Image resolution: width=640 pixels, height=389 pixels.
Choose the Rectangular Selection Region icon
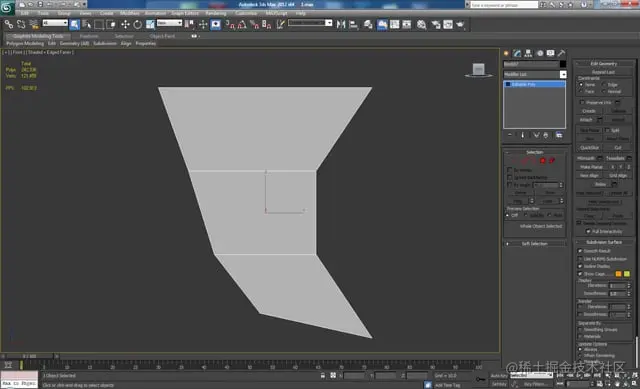tap(99, 24)
